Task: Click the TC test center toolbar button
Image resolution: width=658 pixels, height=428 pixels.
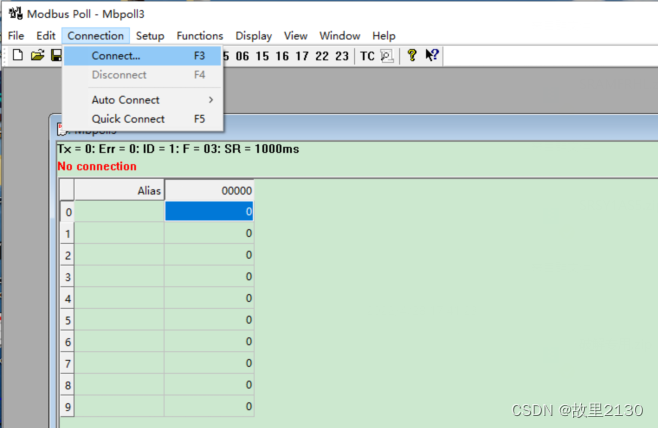Action: click(367, 56)
